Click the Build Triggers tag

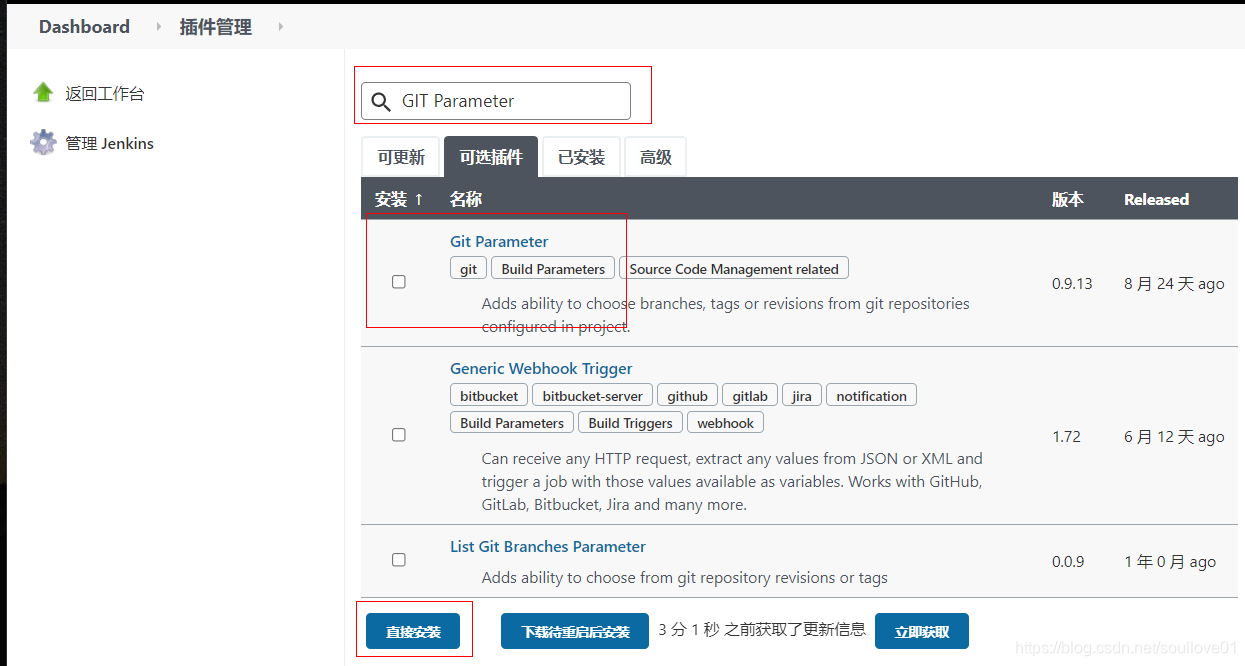(631, 423)
